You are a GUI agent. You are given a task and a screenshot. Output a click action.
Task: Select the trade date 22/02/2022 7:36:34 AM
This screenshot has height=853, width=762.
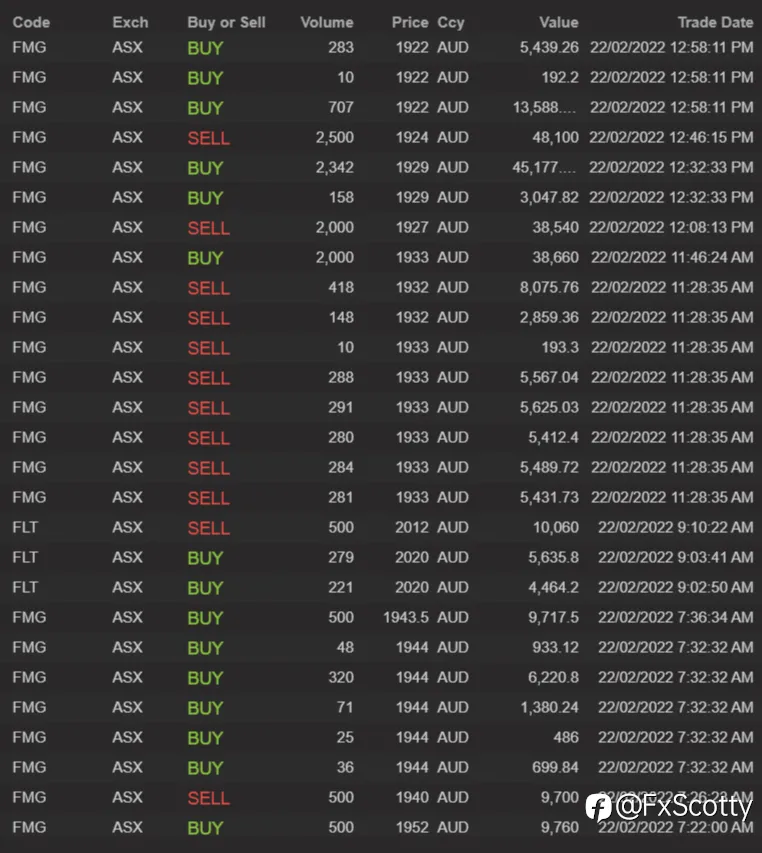coord(676,617)
